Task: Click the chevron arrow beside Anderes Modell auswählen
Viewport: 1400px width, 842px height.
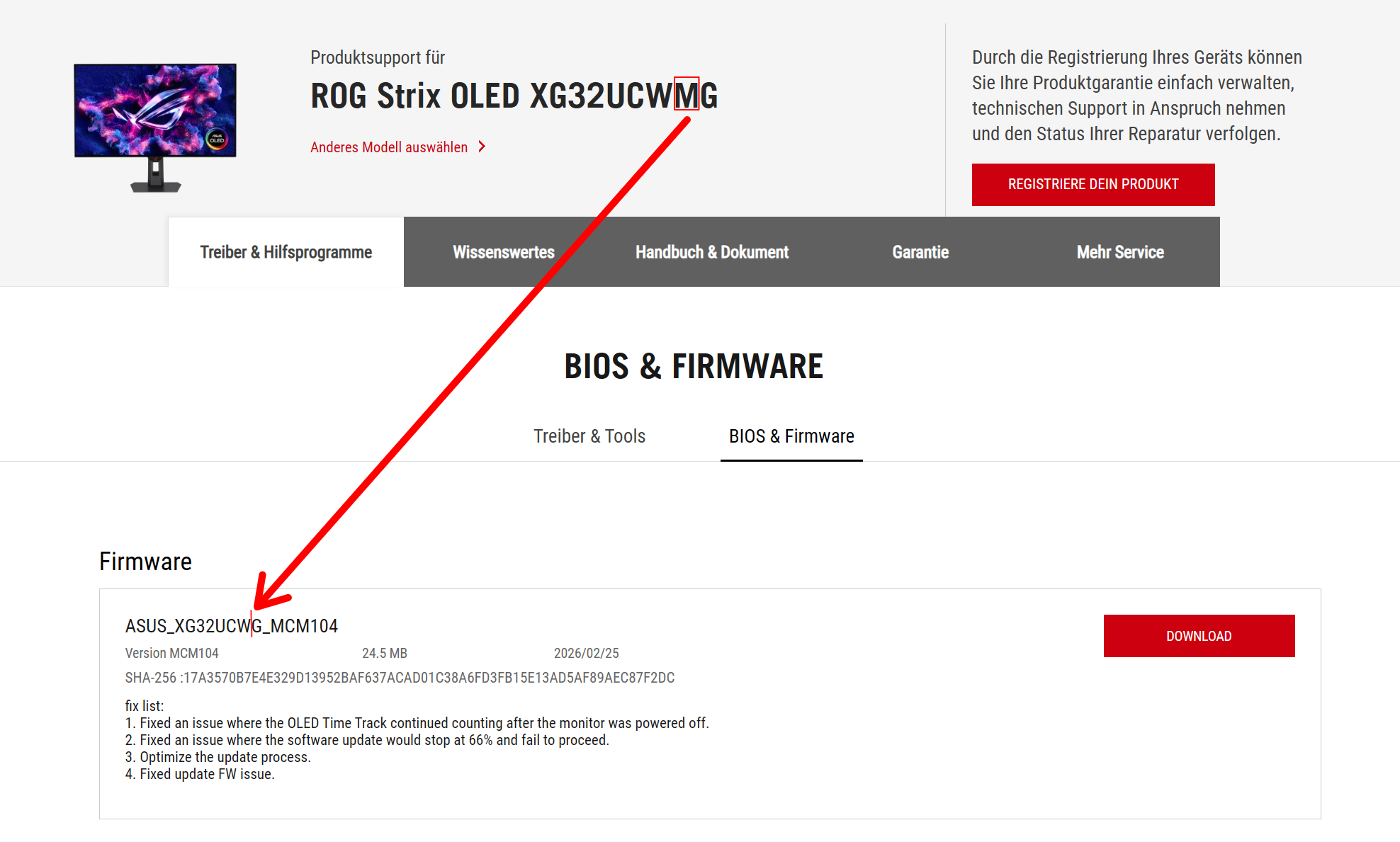Action: (x=482, y=147)
